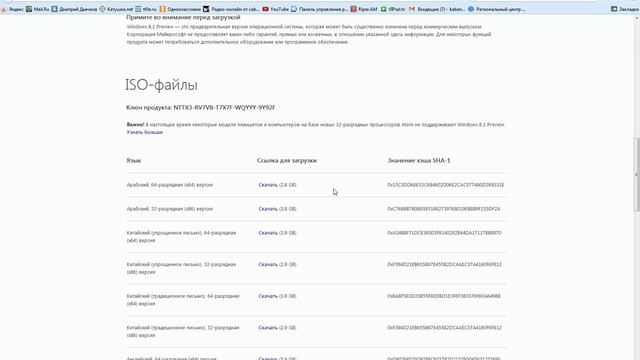The width and height of the screenshot is (640, 360).
Task: Click the page's vertical scrollbar thumb
Action: [x=637, y=175]
